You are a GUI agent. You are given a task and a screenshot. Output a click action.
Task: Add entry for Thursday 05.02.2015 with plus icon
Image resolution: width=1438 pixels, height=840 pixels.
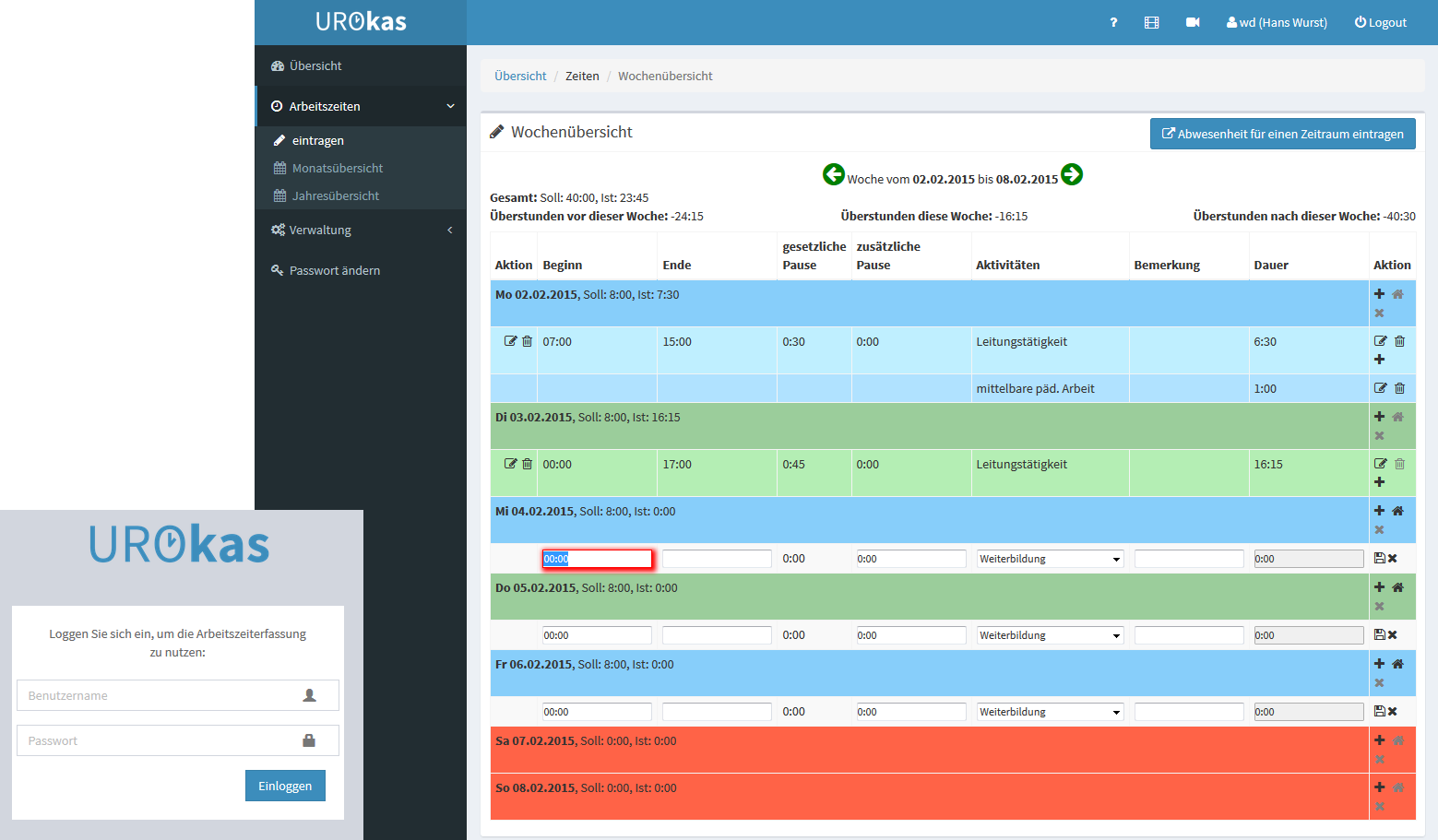click(1379, 587)
